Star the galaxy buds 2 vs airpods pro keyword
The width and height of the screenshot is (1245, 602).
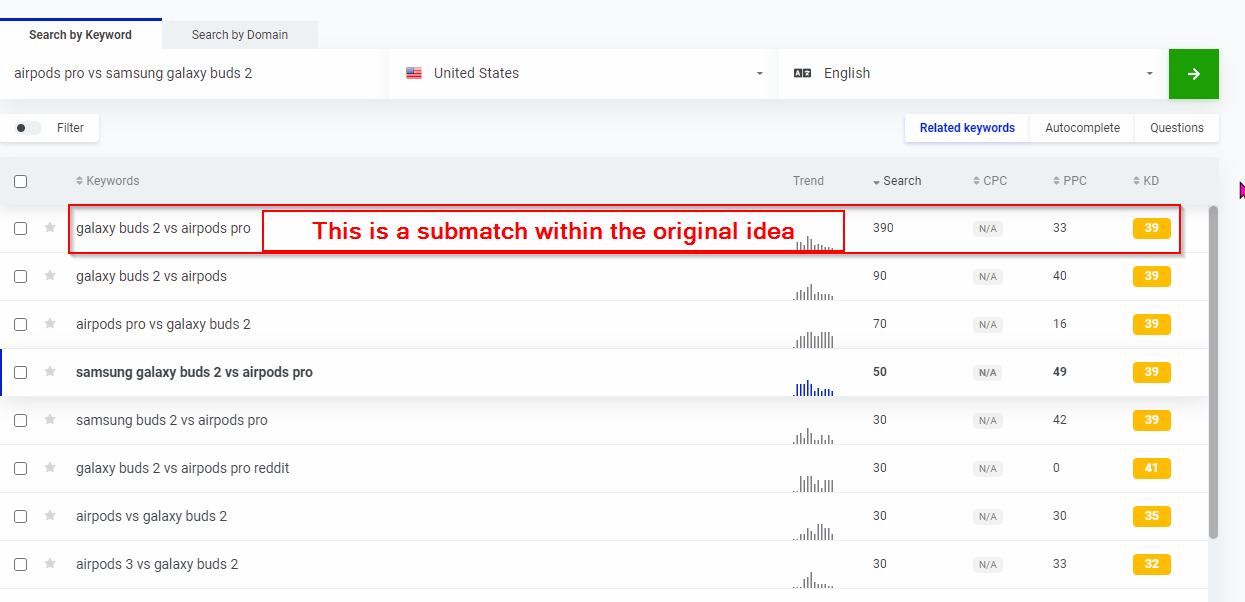click(50, 227)
